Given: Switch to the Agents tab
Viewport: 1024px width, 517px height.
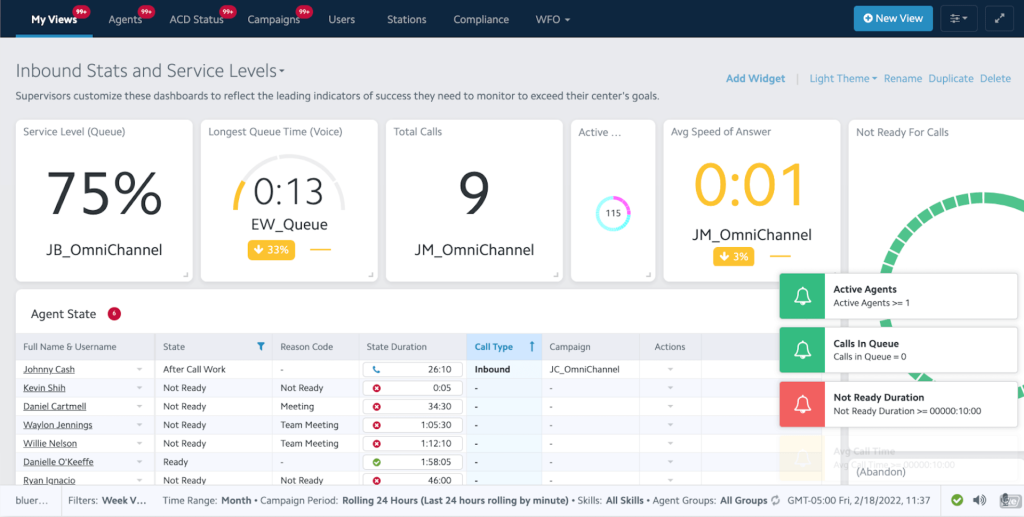Looking at the screenshot, I should 125,20.
